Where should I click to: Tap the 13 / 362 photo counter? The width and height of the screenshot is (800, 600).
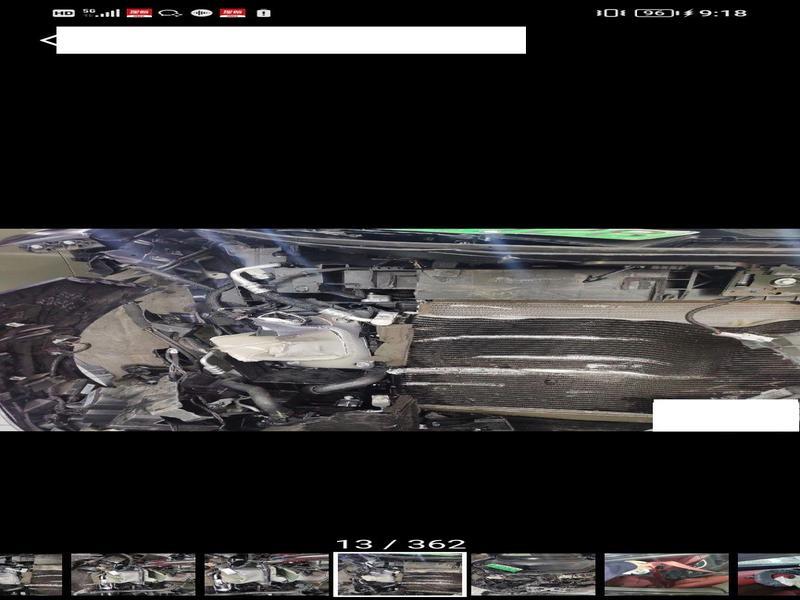400,544
